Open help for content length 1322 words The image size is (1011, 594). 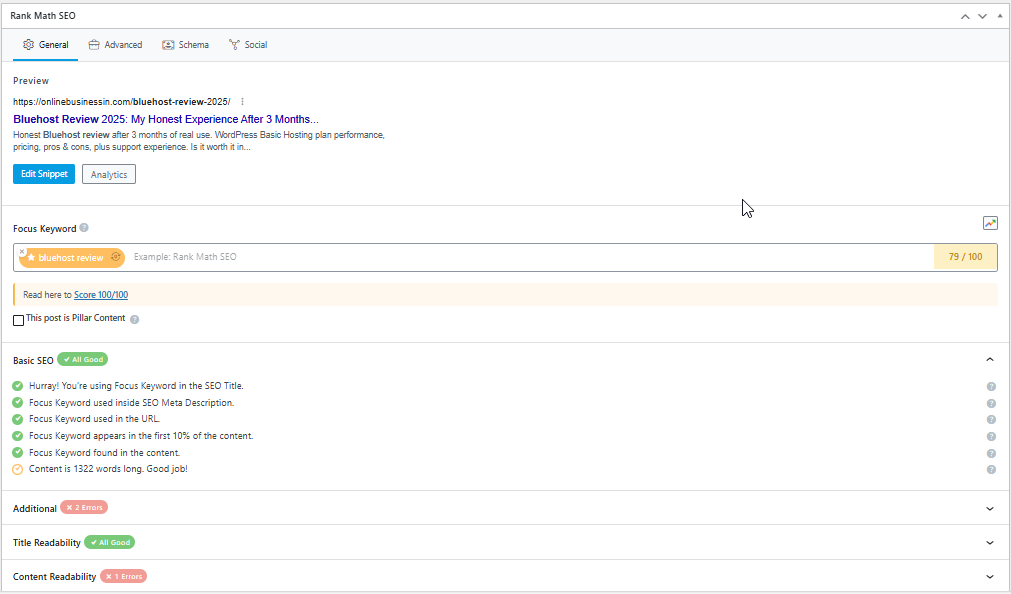(991, 470)
